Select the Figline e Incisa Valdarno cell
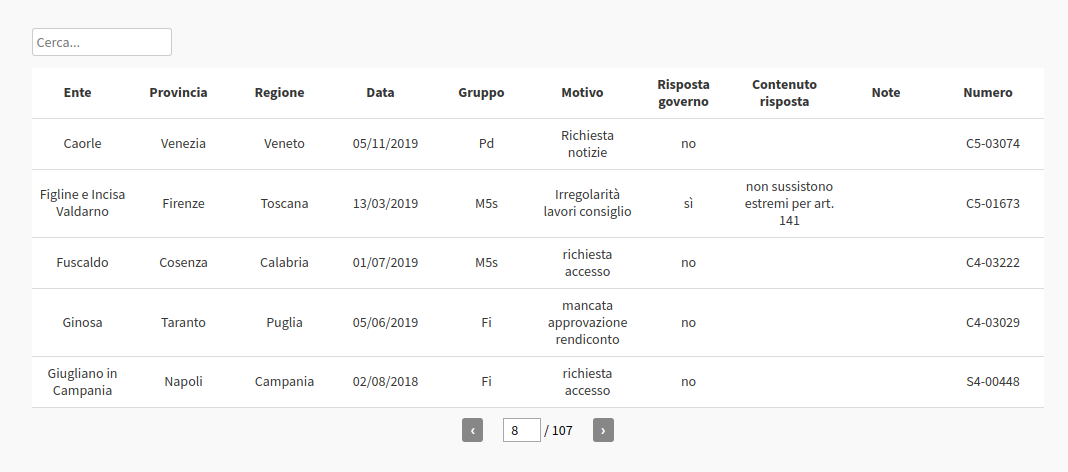Image resolution: width=1068 pixels, height=472 pixels. [x=82, y=203]
